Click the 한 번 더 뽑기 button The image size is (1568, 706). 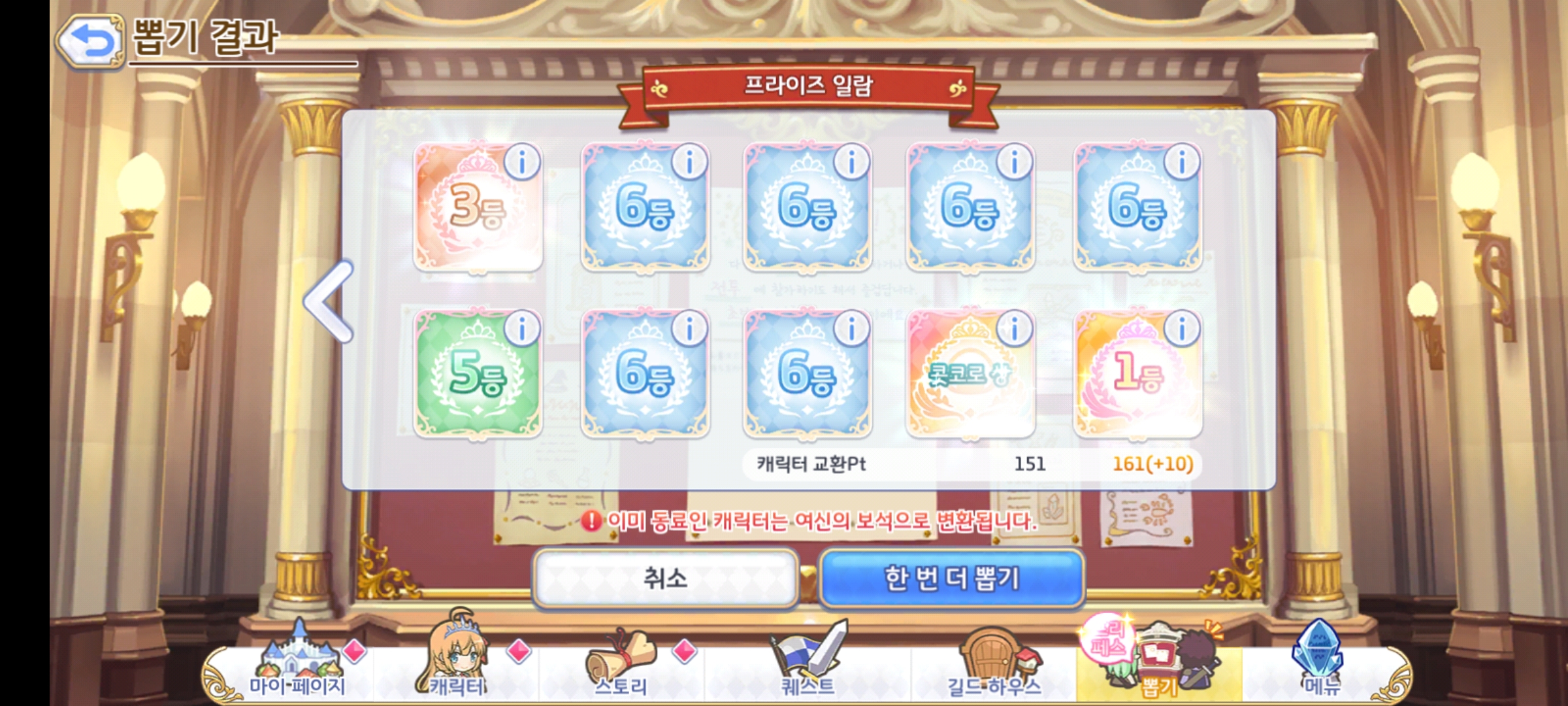click(x=951, y=579)
